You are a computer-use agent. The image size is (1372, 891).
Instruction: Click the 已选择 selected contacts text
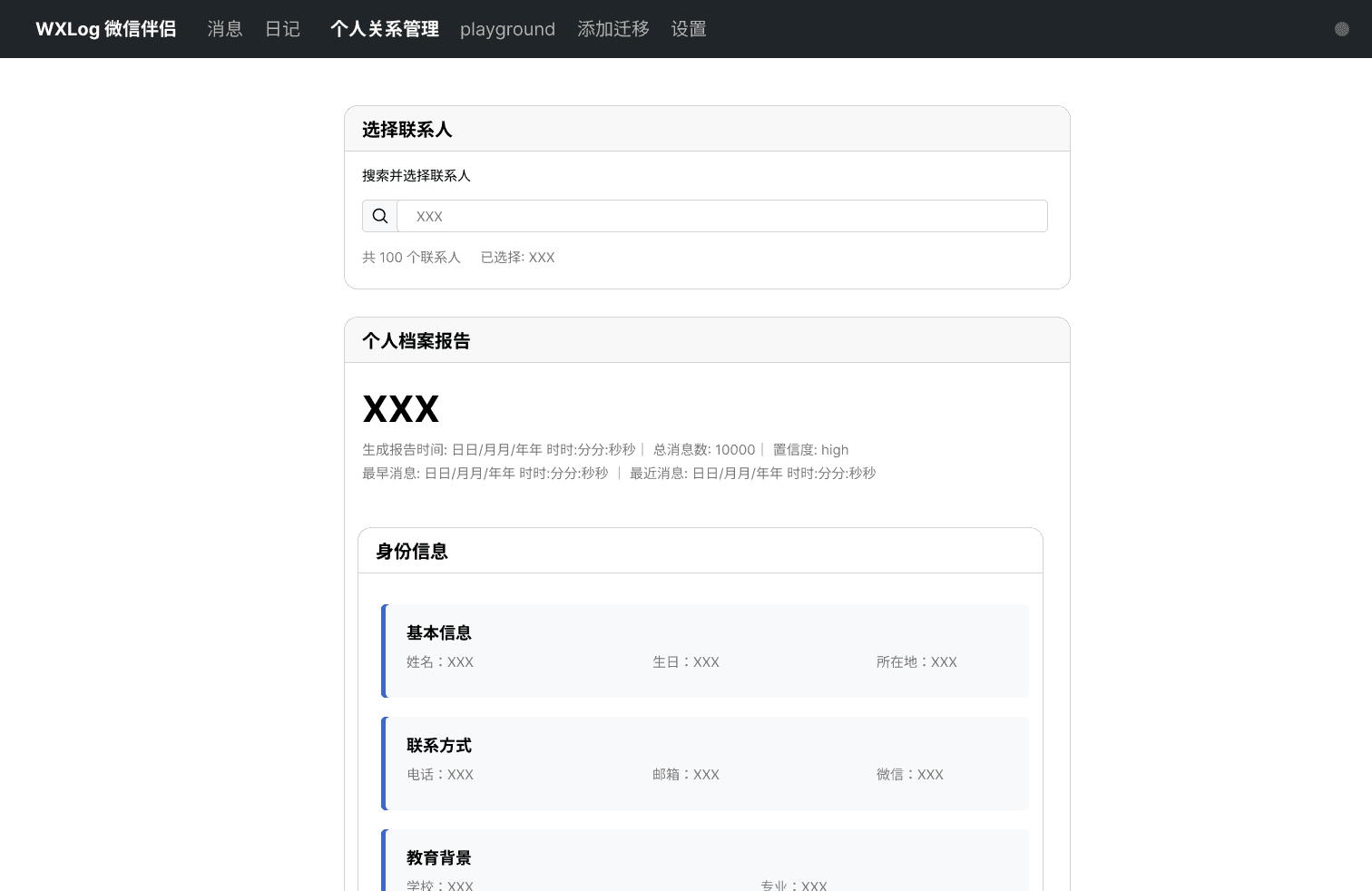(x=517, y=258)
